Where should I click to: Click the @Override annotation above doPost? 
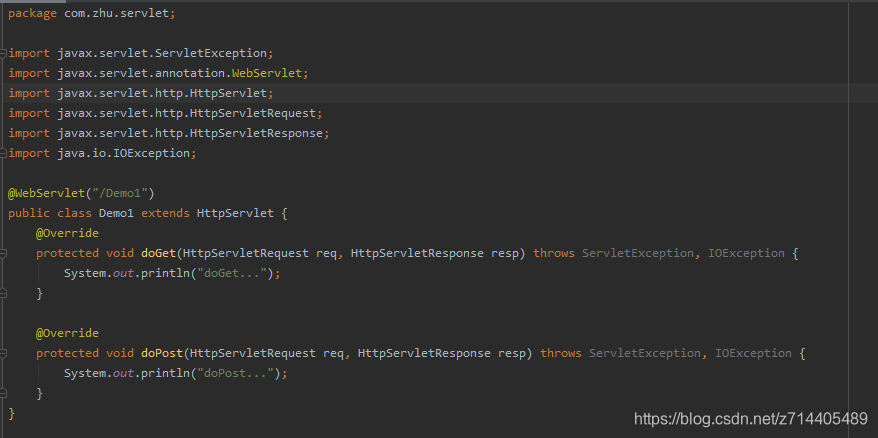(68, 333)
